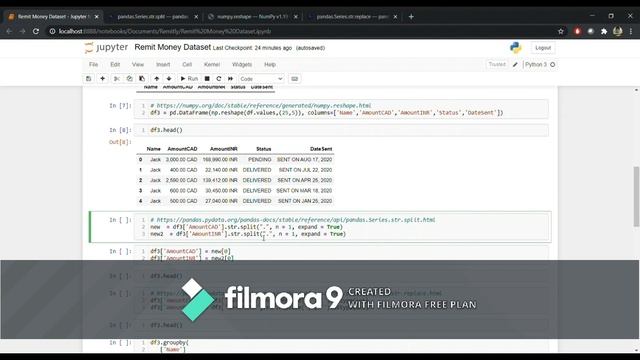Image resolution: width=640 pixels, height=360 pixels.
Task: Click the Status column header in output
Action: [263, 149]
